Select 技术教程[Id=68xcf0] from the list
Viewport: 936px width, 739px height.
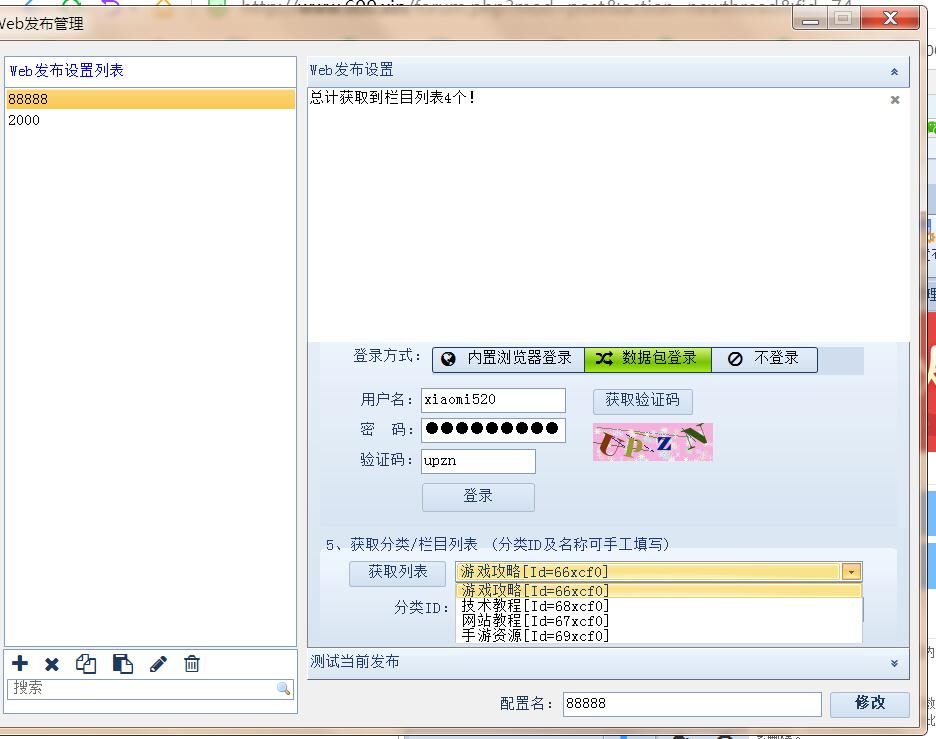click(535, 606)
